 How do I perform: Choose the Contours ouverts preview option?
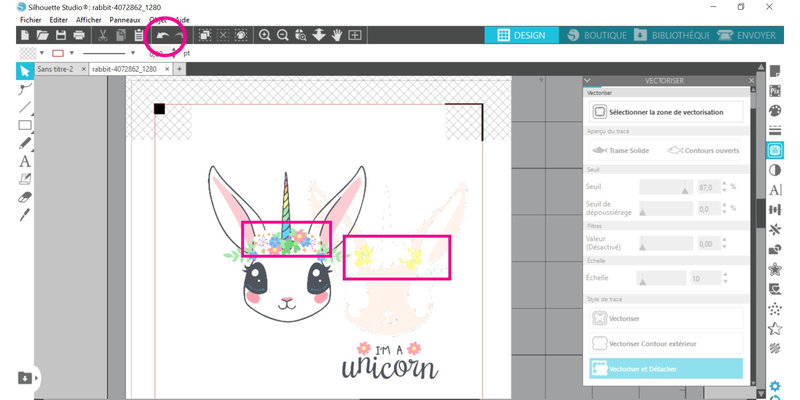tap(704, 150)
